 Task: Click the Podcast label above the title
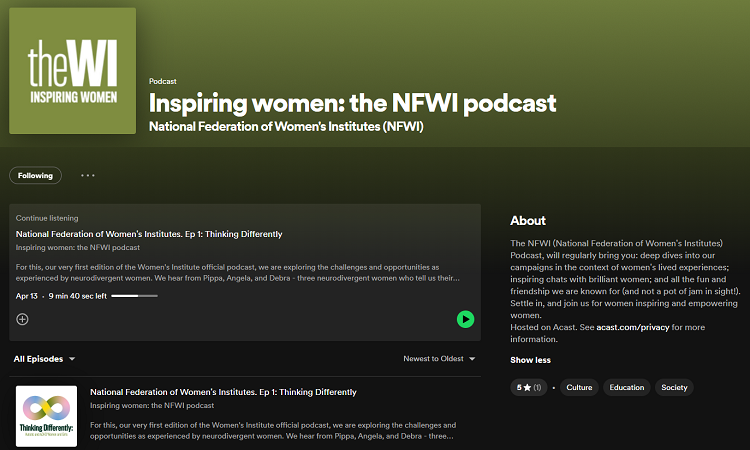point(163,81)
